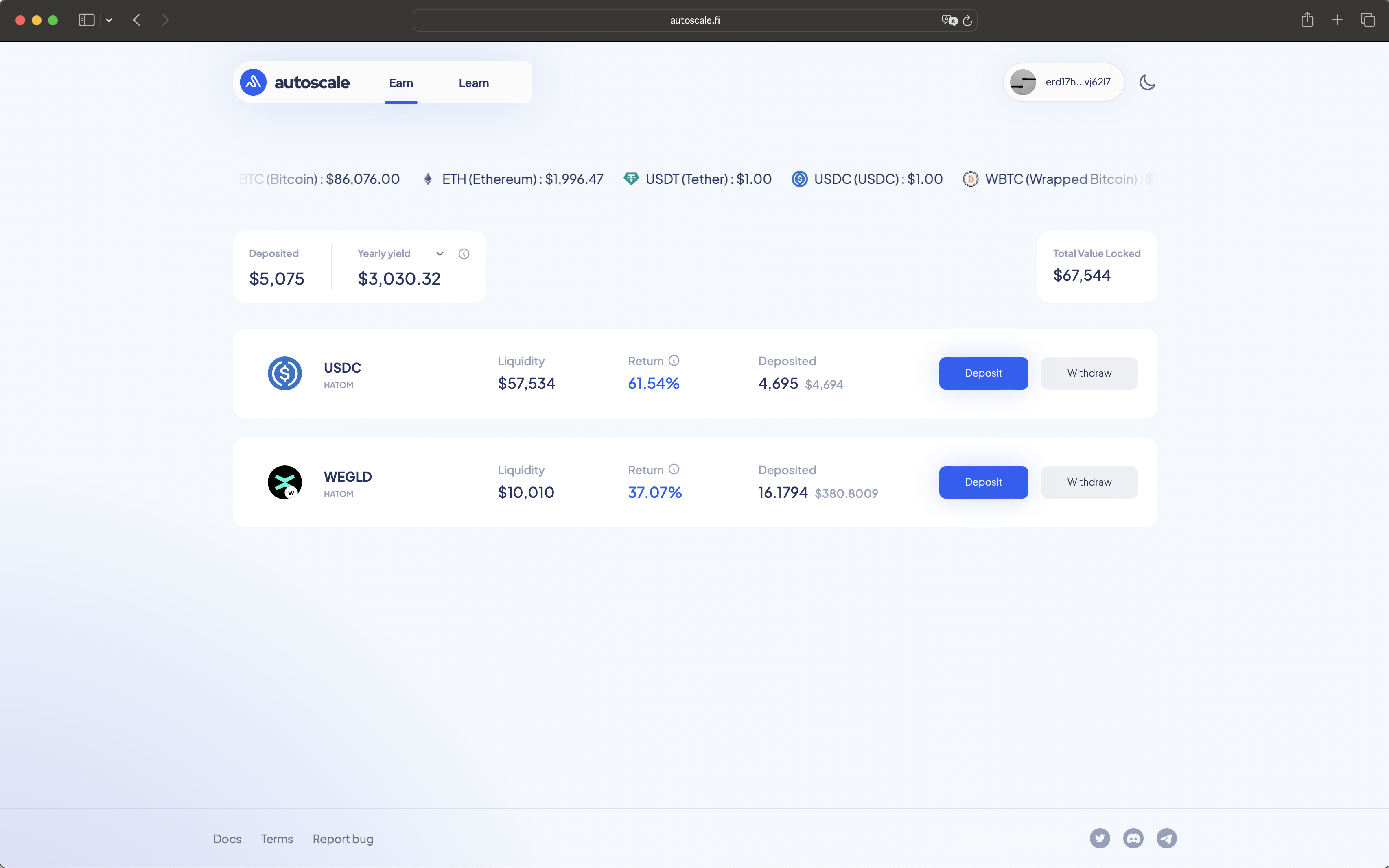The width and height of the screenshot is (1389, 868).
Task: Click Deposited total $5,075
Action: pyautogui.click(x=277, y=279)
